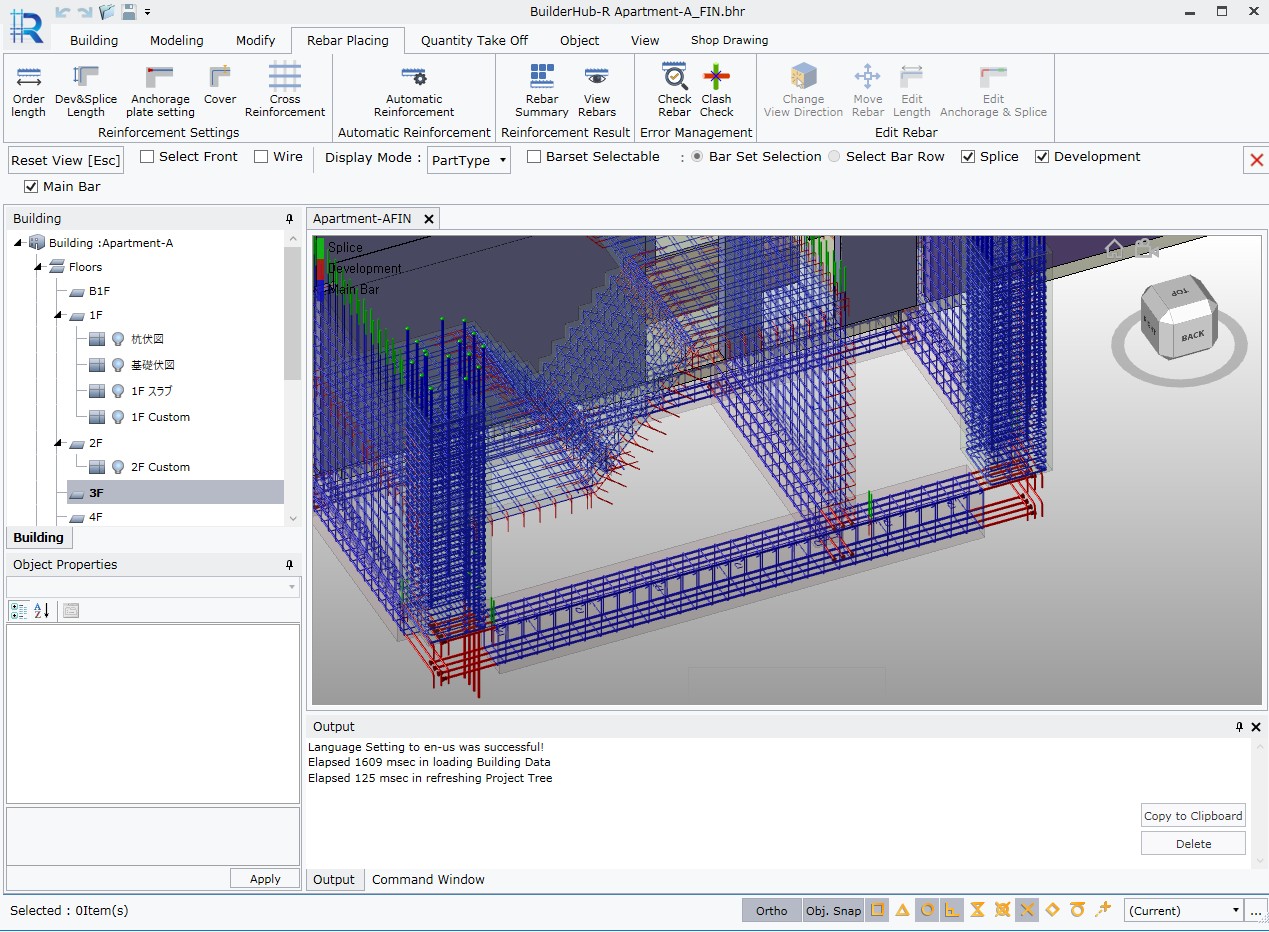Open the Quantity Take Off tab
Viewport: 1269px width, 932px height.
(474, 40)
